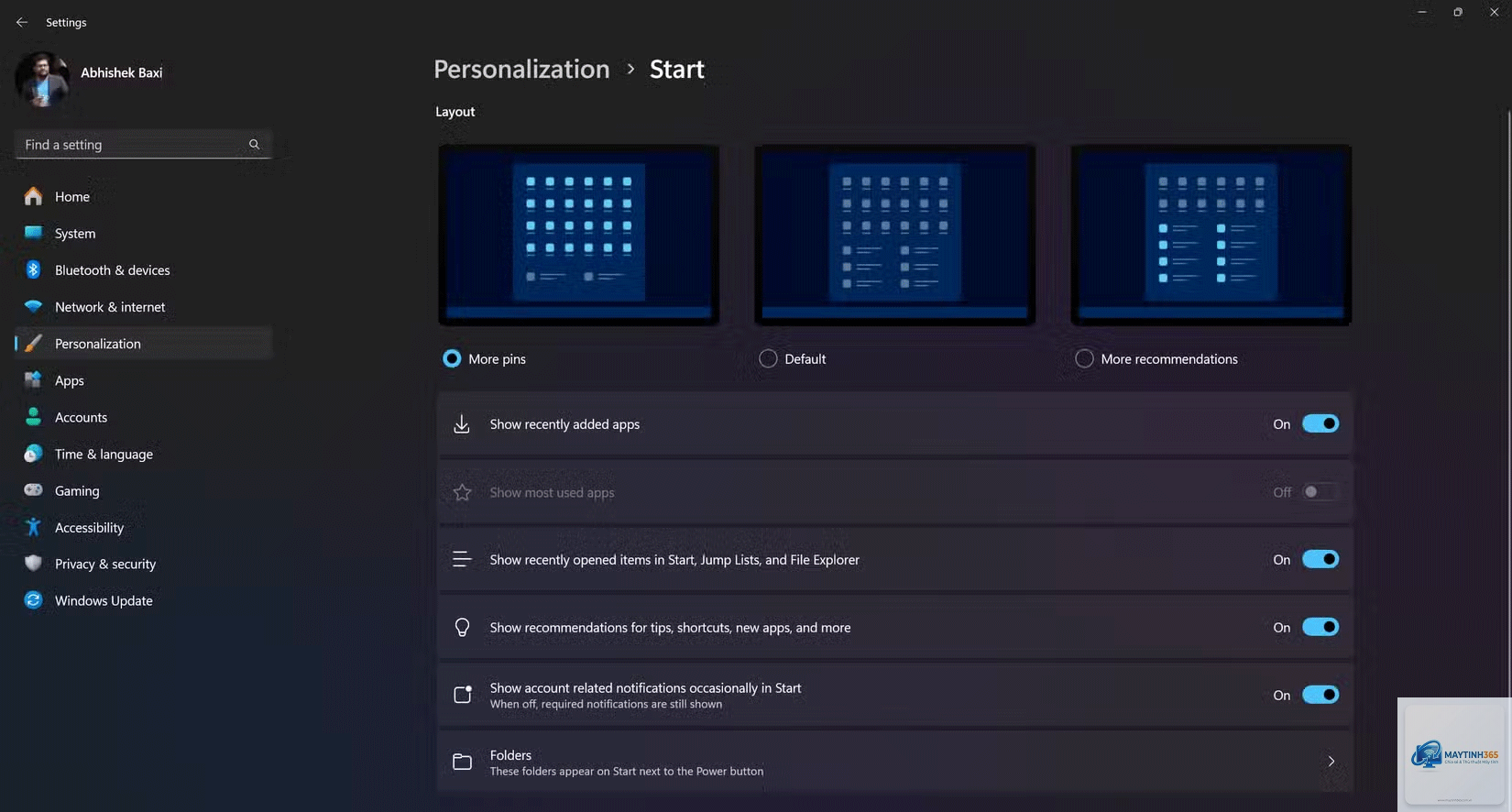Screen dimensions: 1512x812
Task: Click the Folders folder icon
Action: point(462,762)
